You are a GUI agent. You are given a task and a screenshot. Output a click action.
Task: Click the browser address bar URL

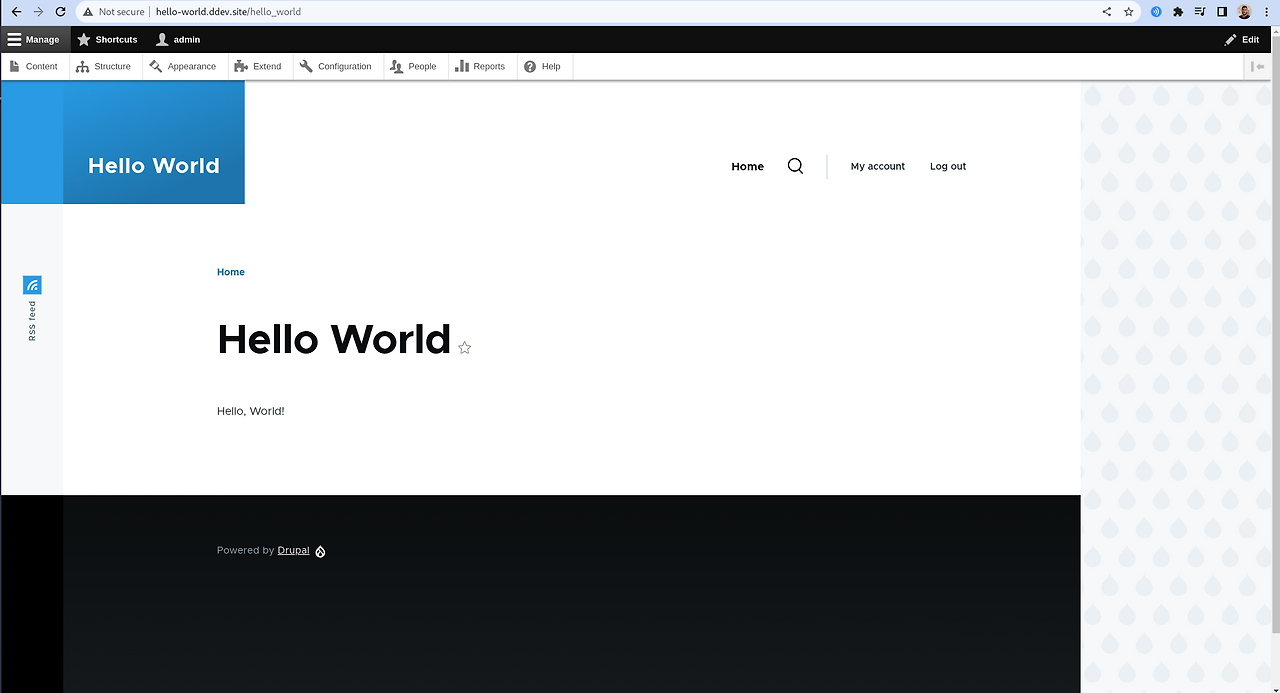click(x=228, y=12)
